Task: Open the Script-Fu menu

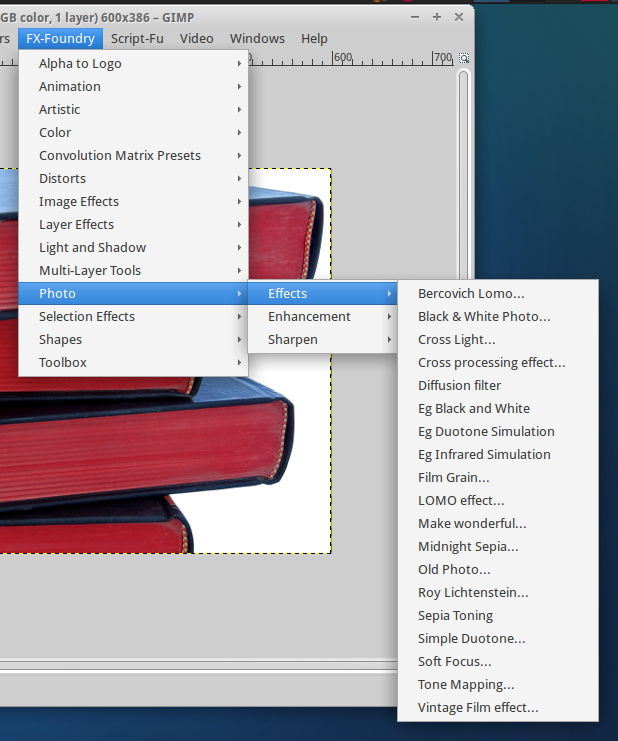Action: tap(137, 38)
